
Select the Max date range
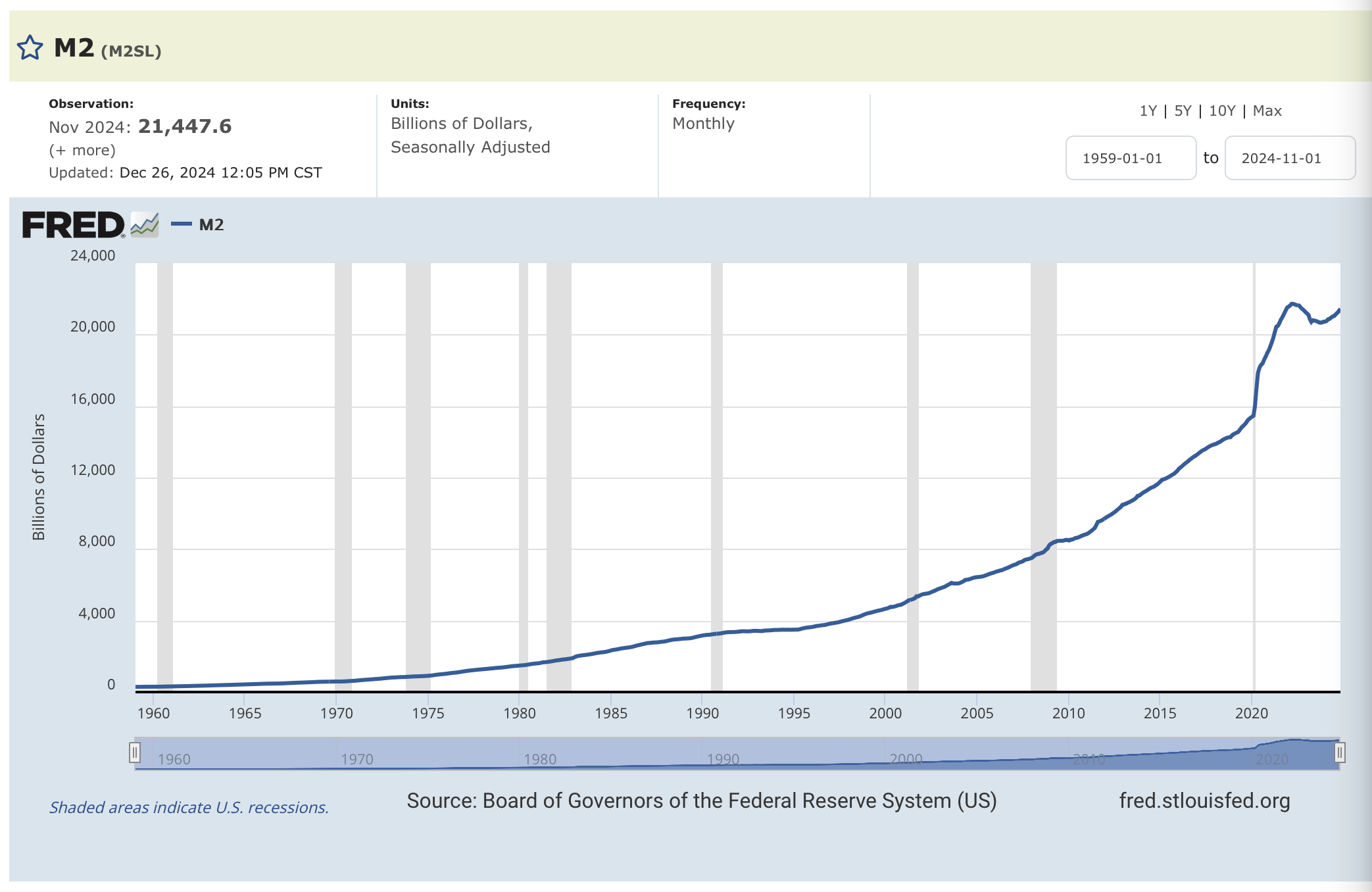click(x=1267, y=111)
